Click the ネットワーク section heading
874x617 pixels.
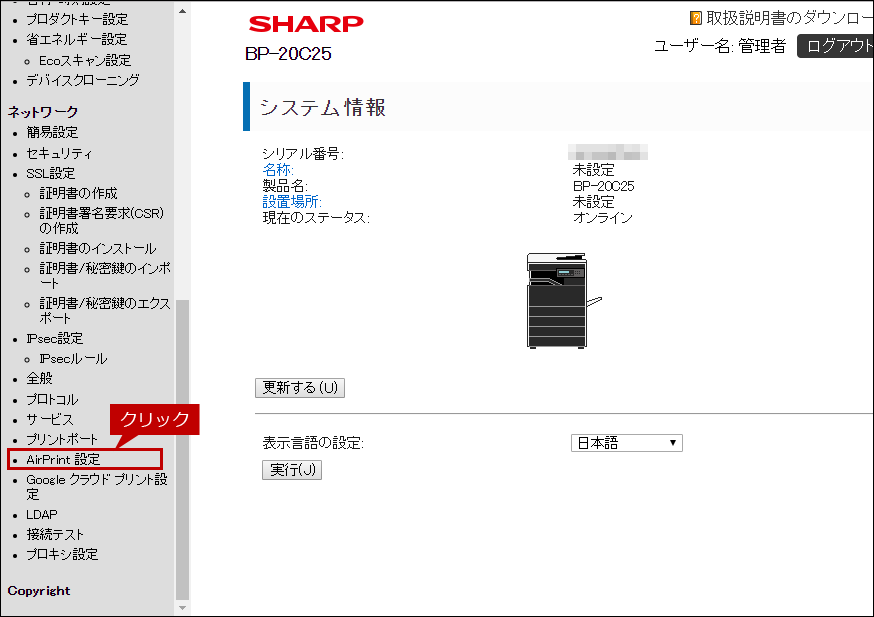pyautogui.click(x=43, y=112)
